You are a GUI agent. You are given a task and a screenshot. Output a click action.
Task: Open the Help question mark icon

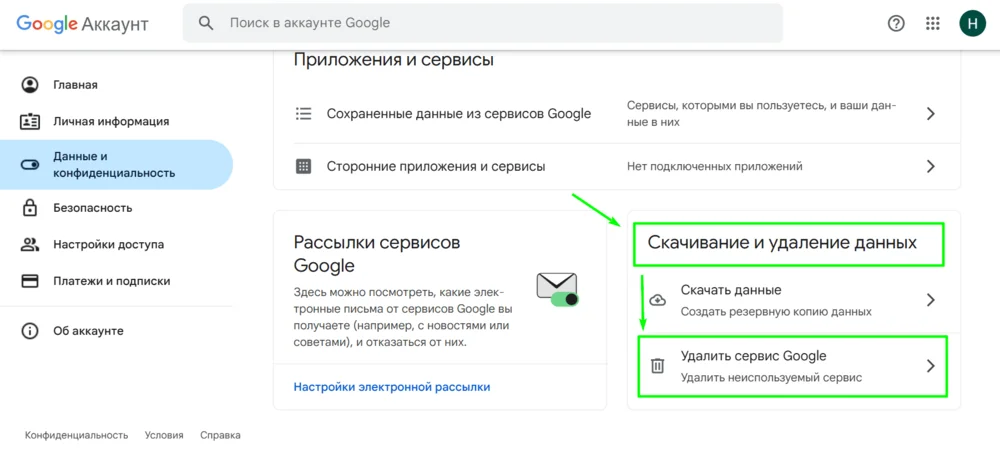(x=896, y=23)
